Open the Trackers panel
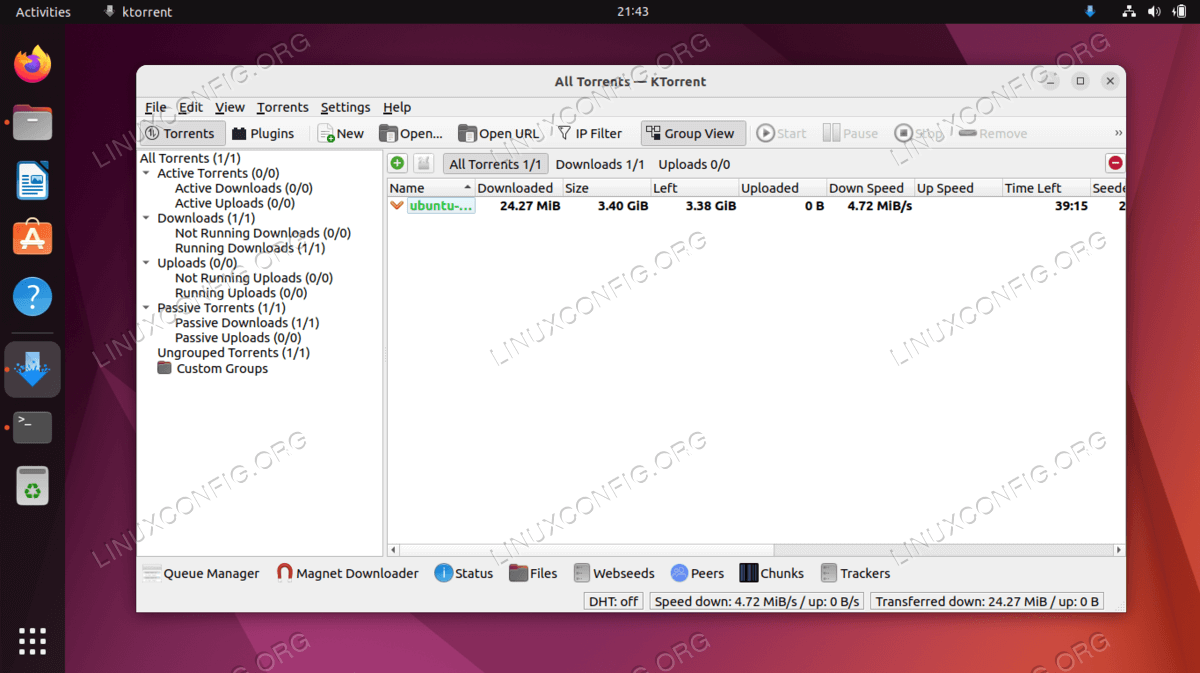Viewport: 1200px width, 673px height. [x=855, y=573]
